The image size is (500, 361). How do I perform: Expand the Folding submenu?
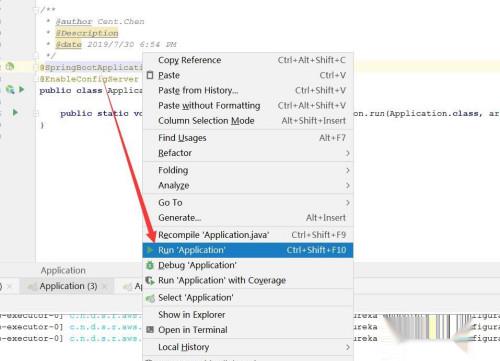click(x=248, y=170)
